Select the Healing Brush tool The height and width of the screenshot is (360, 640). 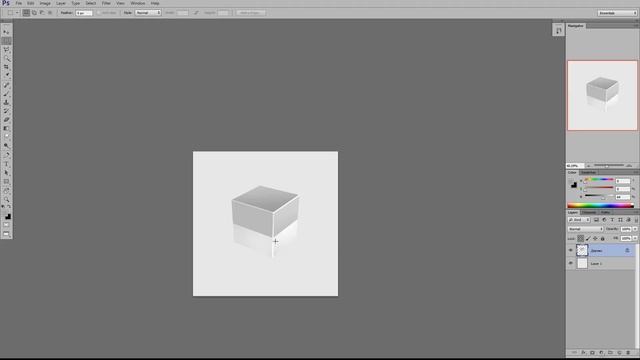point(6,85)
